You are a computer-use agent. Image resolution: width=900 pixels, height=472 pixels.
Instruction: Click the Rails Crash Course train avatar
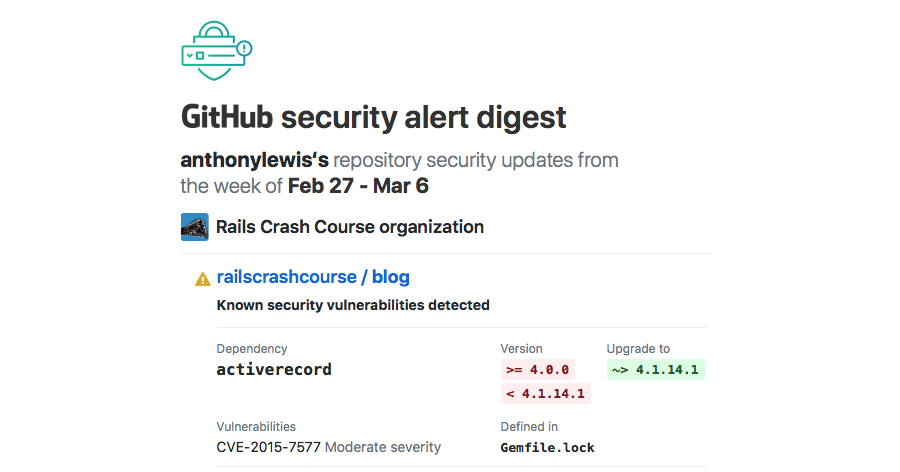195,227
